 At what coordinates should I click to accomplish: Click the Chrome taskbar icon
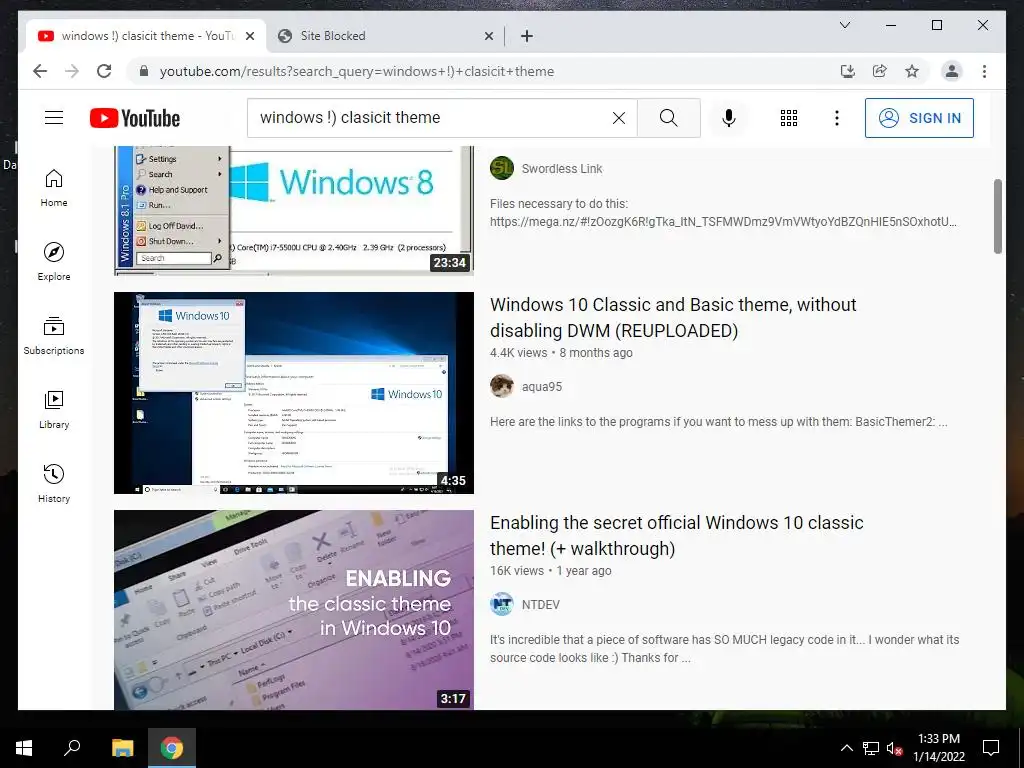(172, 748)
